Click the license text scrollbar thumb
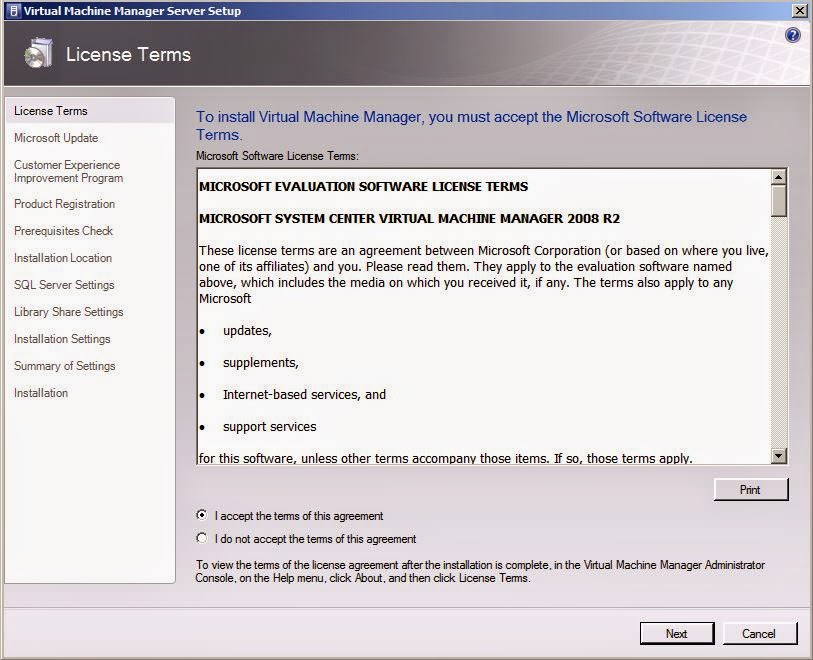Viewport: 813px width, 660px height. [x=778, y=201]
